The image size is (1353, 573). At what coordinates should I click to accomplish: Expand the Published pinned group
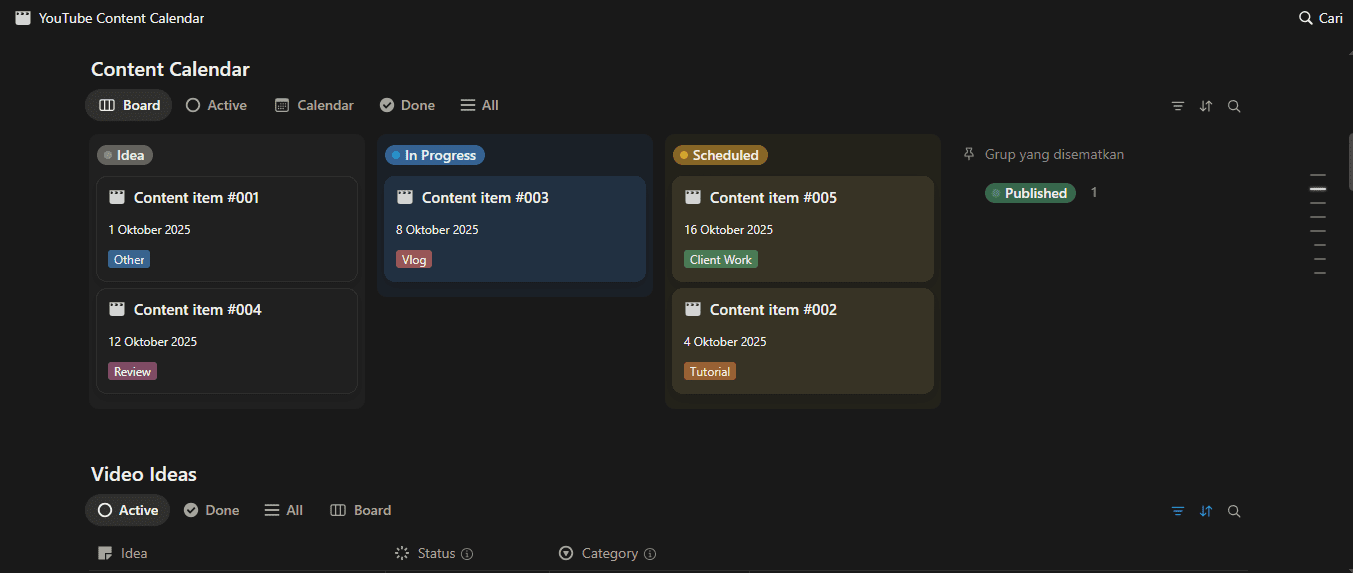1030,193
